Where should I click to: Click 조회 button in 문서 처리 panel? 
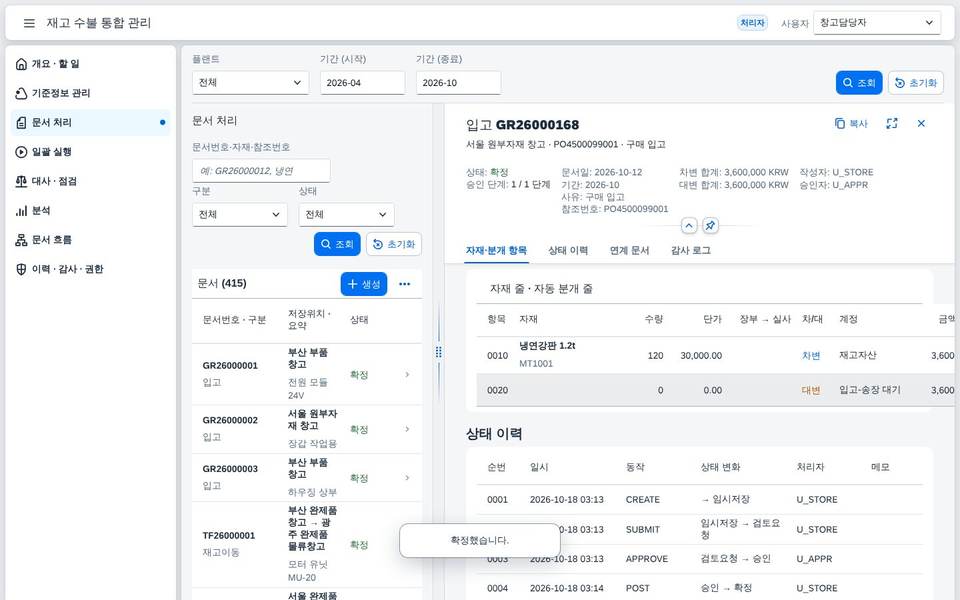[x=337, y=244]
